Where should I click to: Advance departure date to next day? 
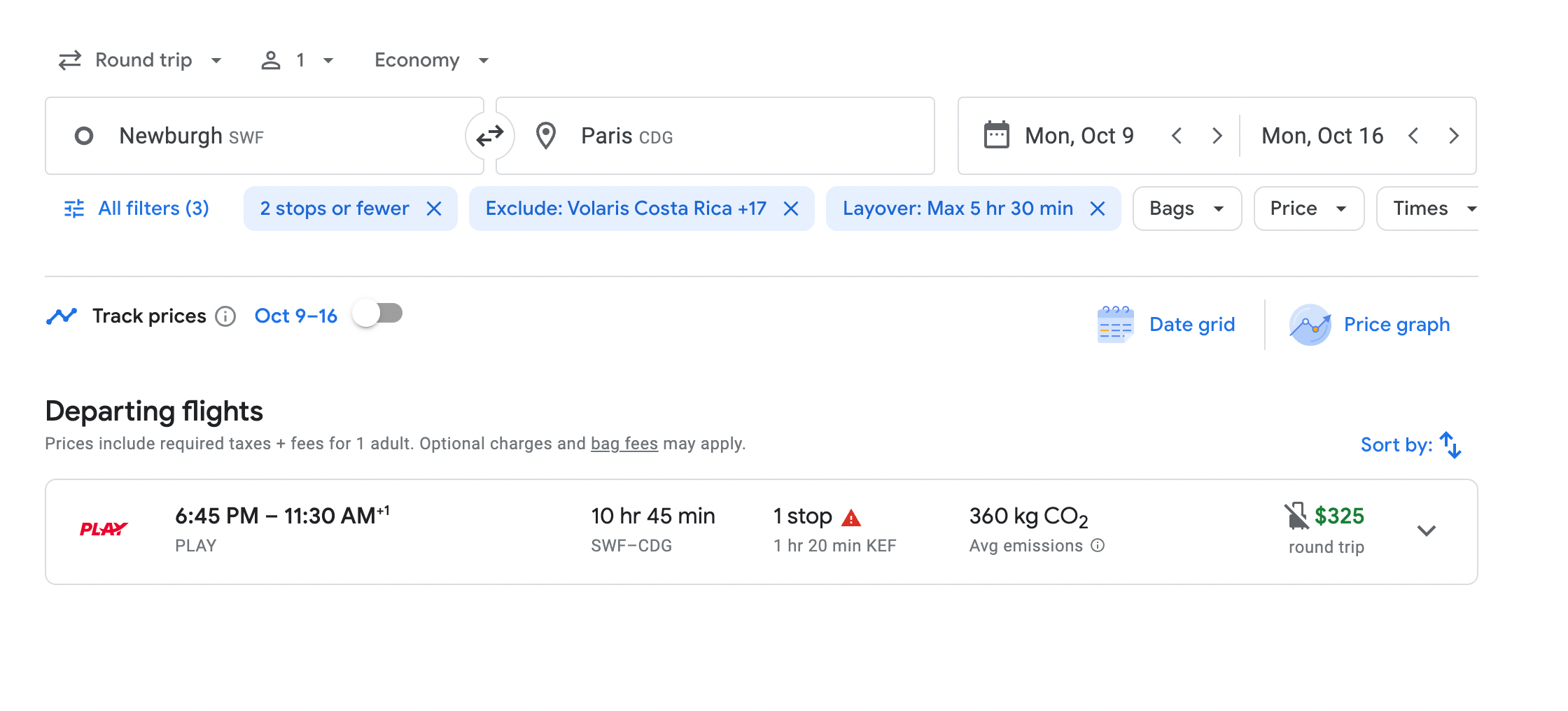pyautogui.click(x=1217, y=136)
